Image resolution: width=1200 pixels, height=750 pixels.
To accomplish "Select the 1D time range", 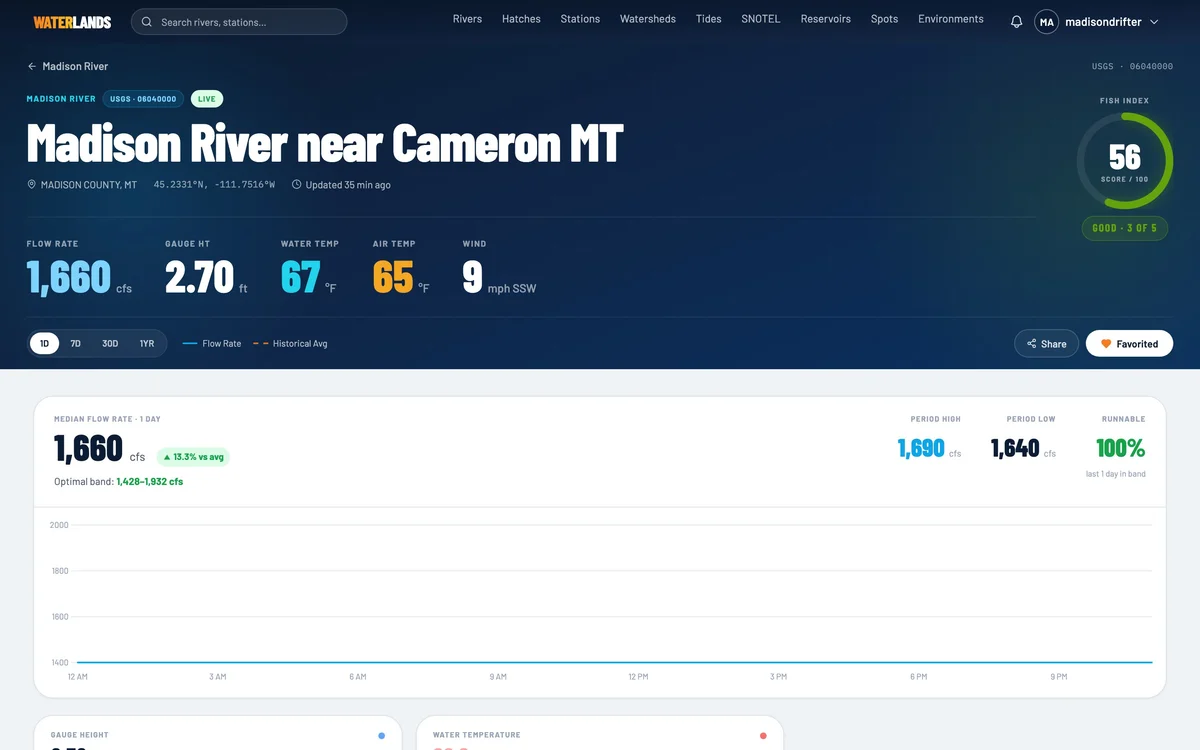I will pos(44,344).
